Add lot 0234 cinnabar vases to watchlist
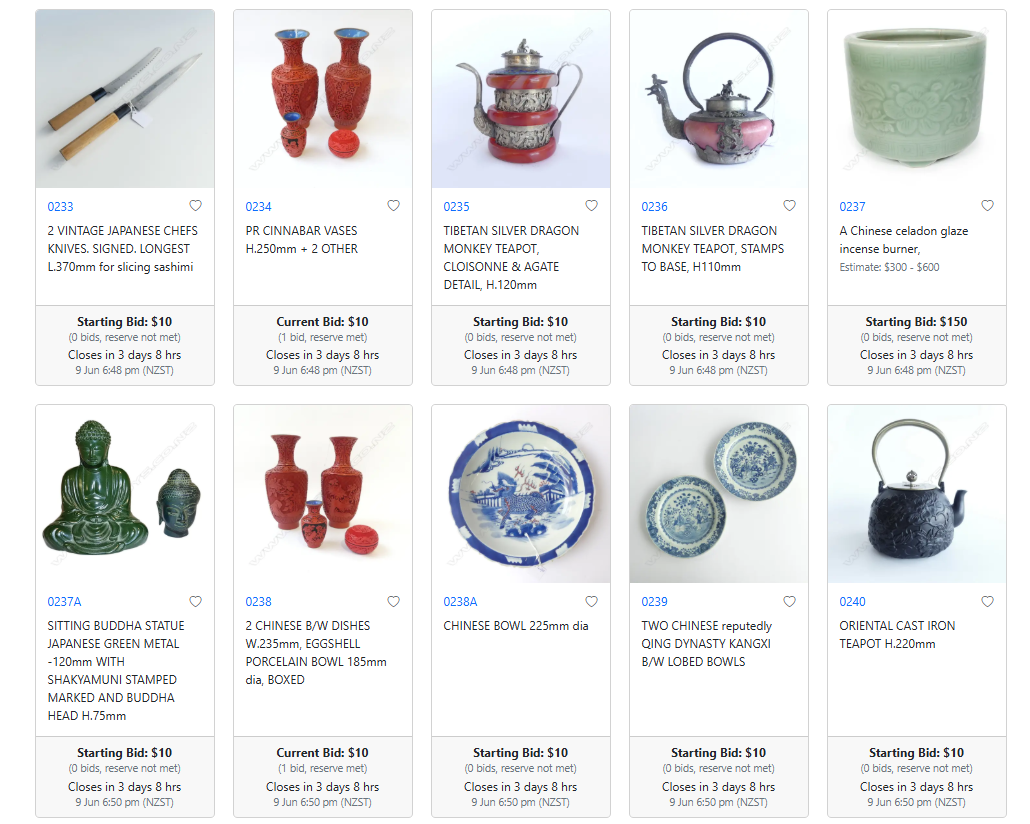This screenshot has width=1030, height=824. (393, 206)
